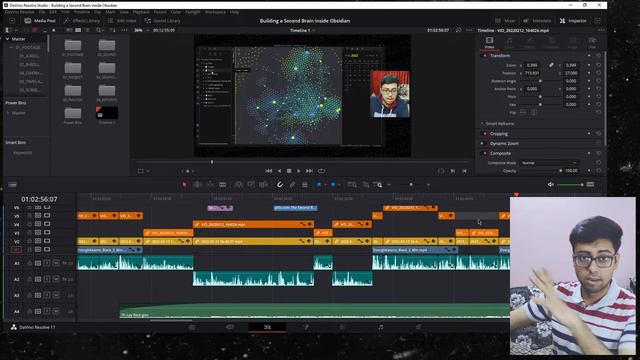Expand the Smart Reframe section
Image resolution: width=640 pixels, height=360 pixels.
point(482,124)
